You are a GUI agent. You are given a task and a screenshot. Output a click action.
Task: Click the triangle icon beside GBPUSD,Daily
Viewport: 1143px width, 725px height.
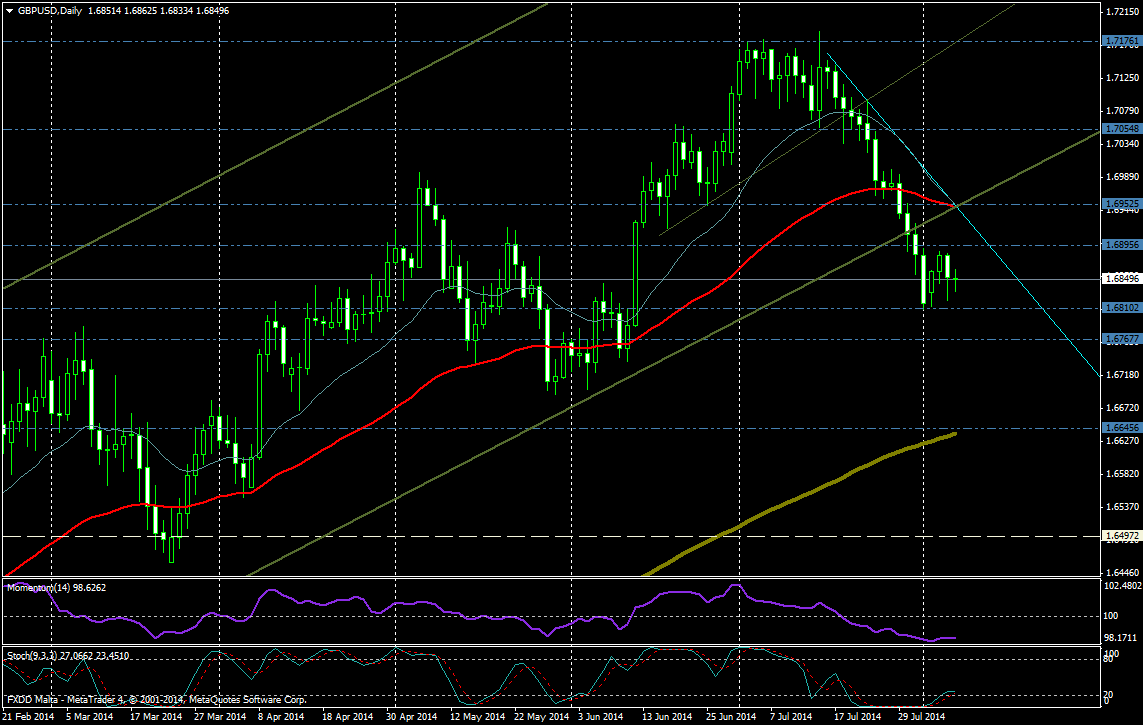point(9,10)
